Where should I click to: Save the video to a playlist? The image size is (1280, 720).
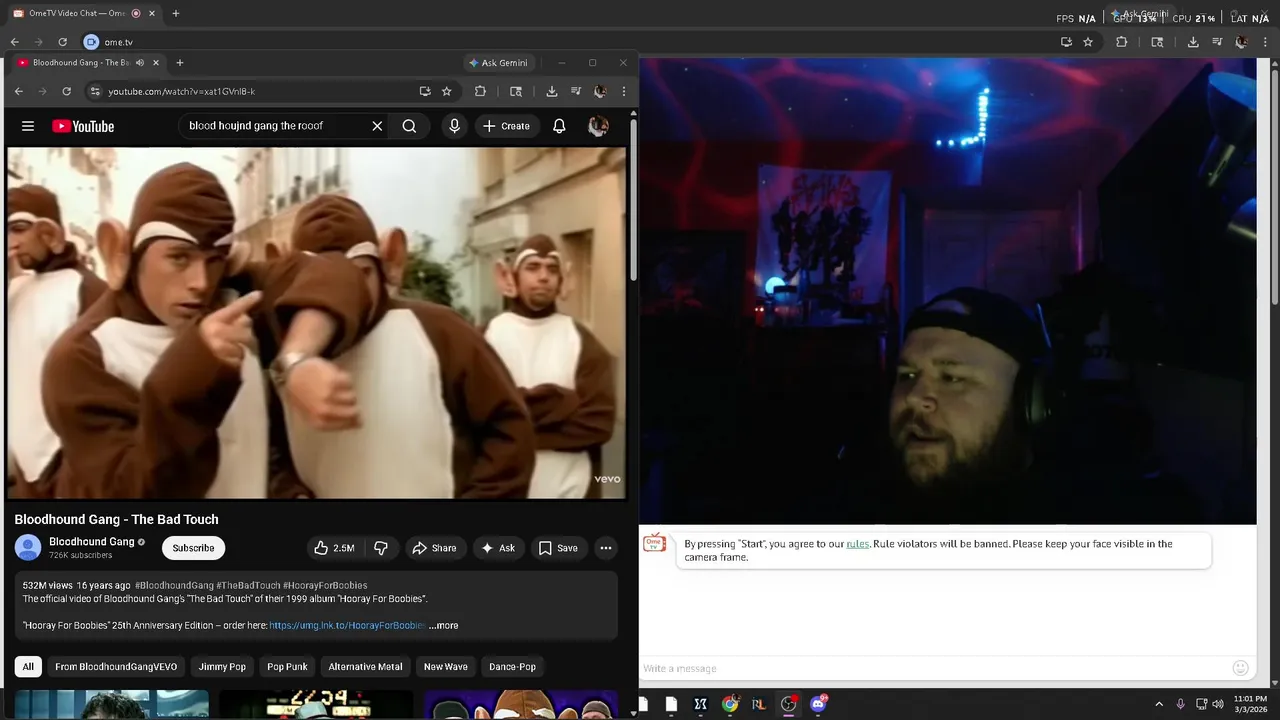558,548
